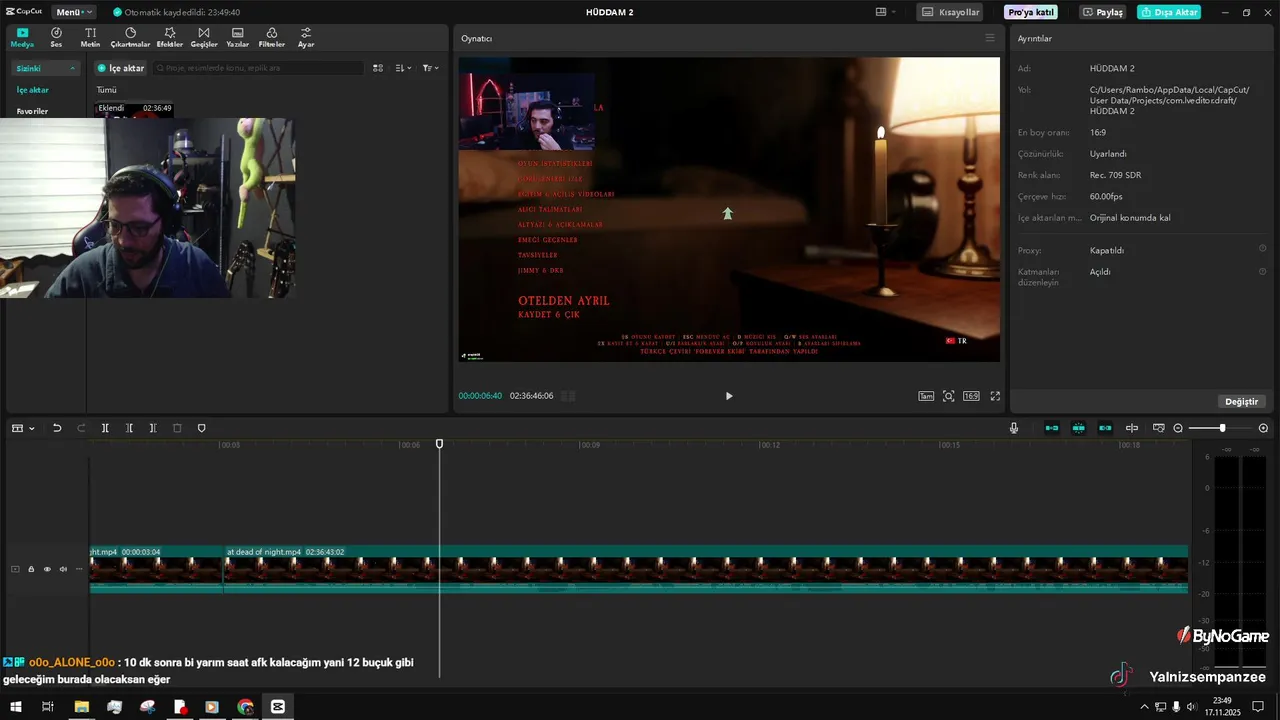Click Pro'ya katıl button
The height and width of the screenshot is (720, 1280).
pos(1031,12)
